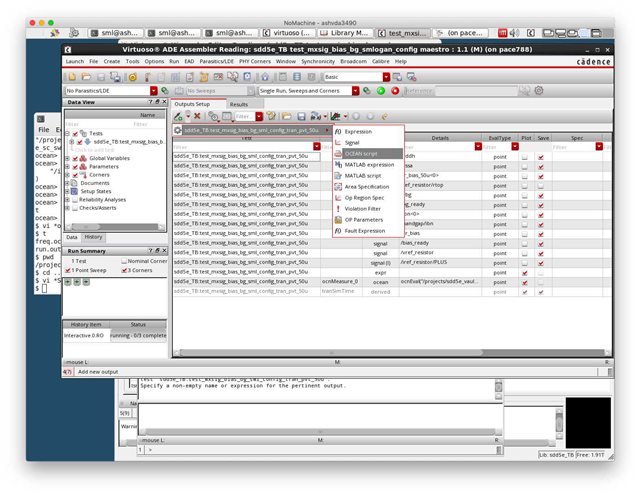
Task: Click the Filter field under Details column
Action: point(438,146)
